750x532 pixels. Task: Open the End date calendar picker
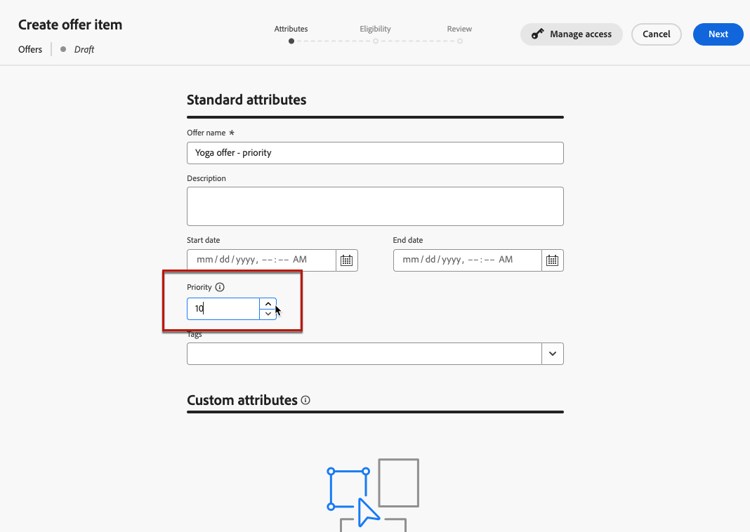(x=552, y=260)
